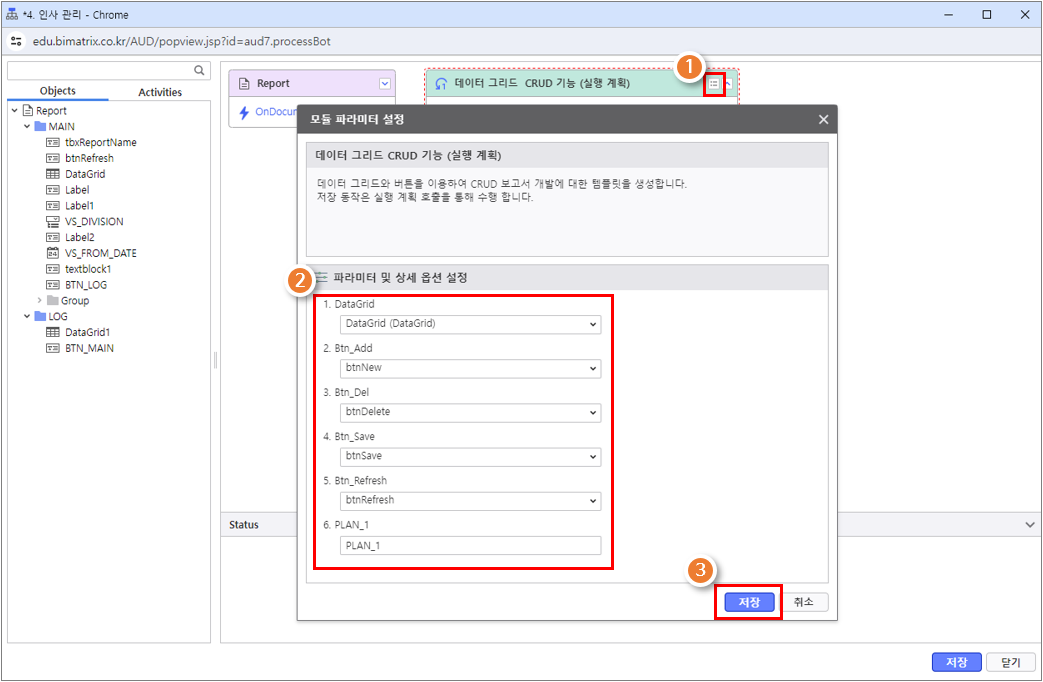This screenshot has width=1043, height=682.
Task: Click the OnDocument lightning bolt event icon
Action: coord(243,112)
